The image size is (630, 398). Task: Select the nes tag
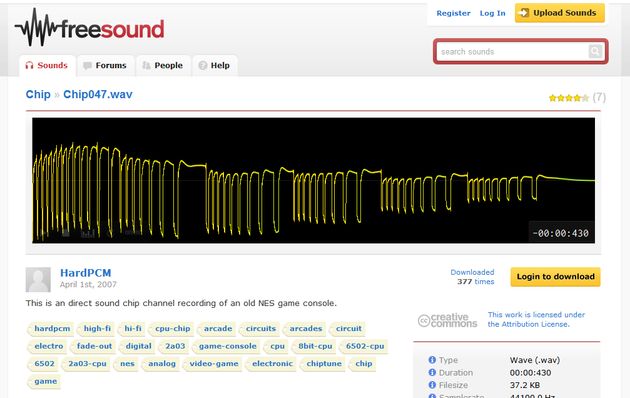pos(126,364)
